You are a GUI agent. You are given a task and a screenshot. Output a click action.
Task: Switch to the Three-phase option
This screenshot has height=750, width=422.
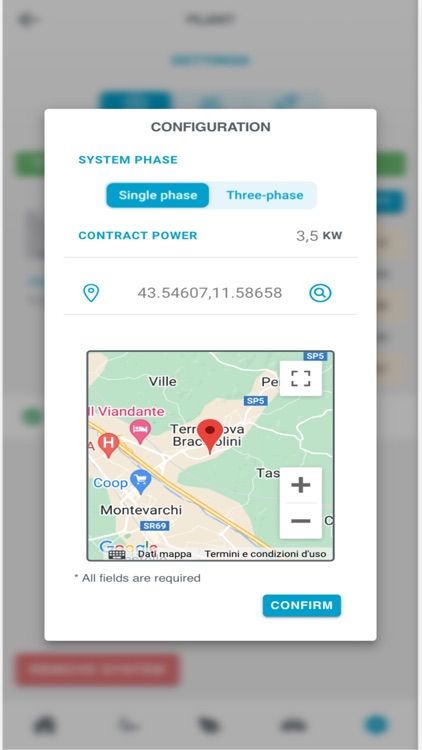265,195
